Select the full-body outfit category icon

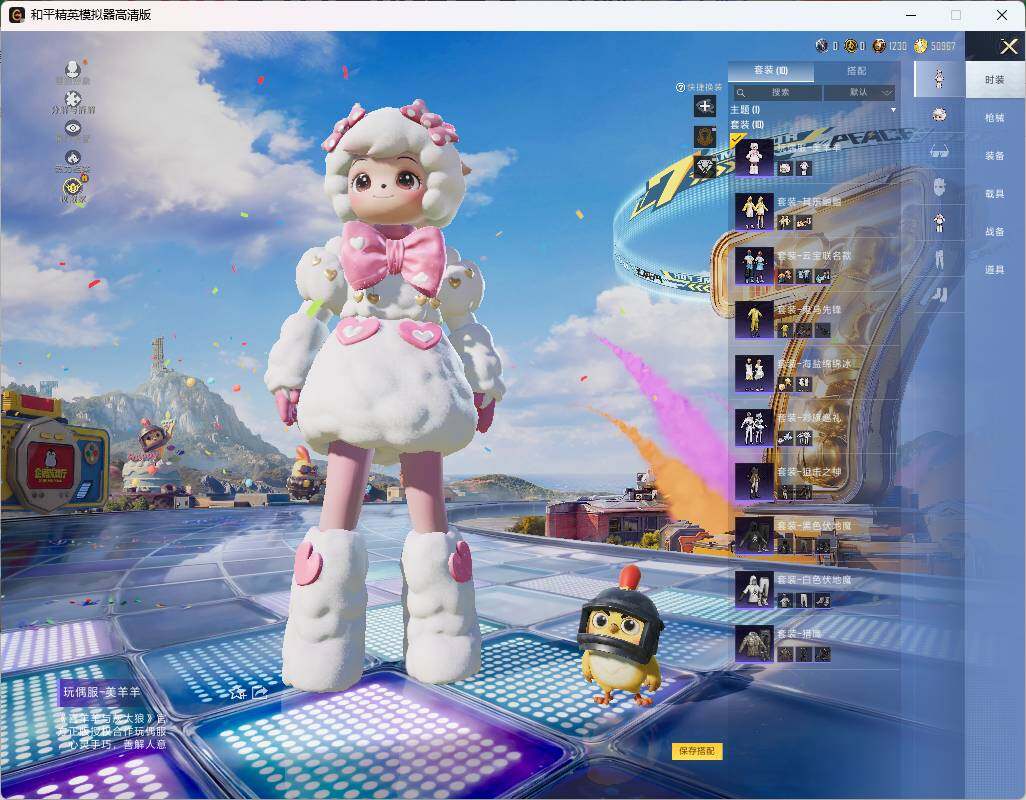pyautogui.click(x=939, y=78)
